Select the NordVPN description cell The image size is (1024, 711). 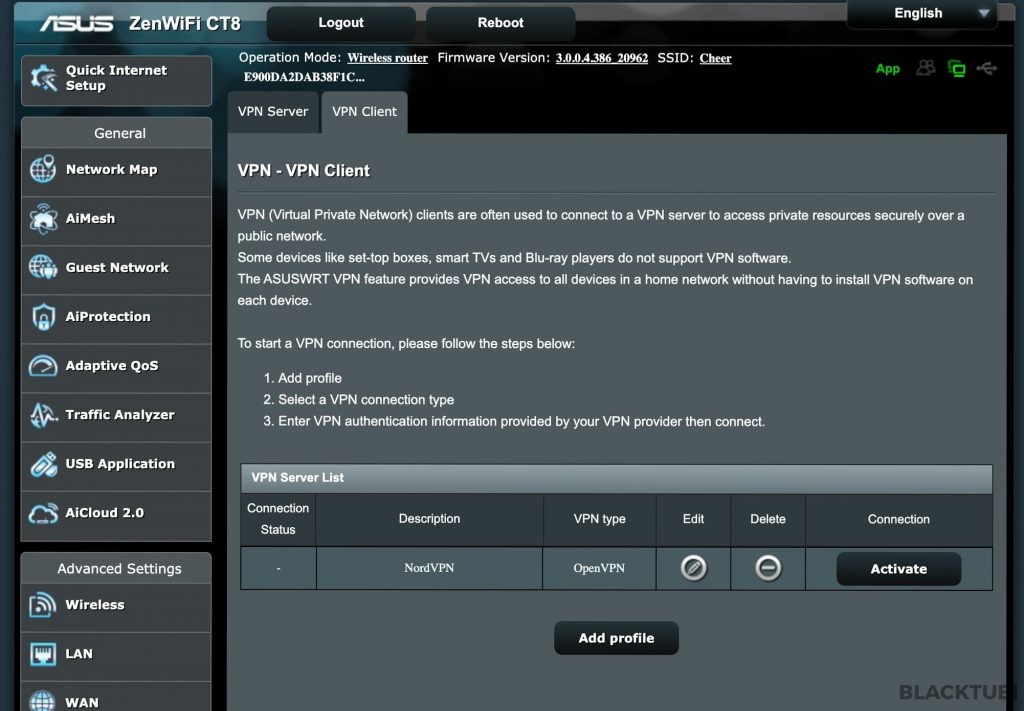429,568
